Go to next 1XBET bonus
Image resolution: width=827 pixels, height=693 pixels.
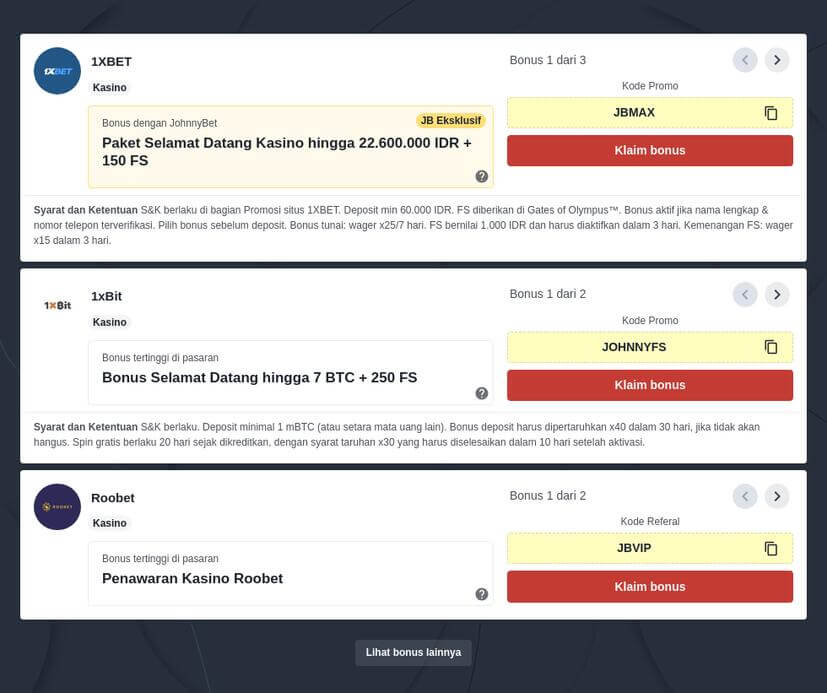(777, 60)
